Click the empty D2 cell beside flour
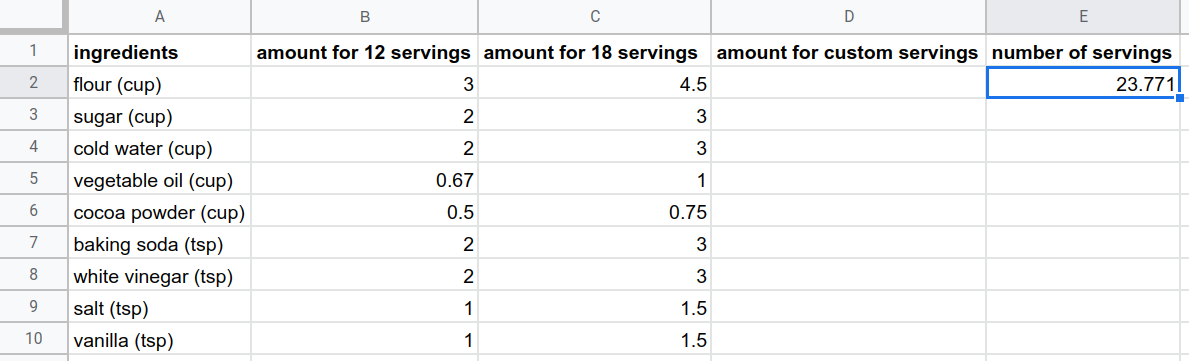 [x=848, y=83]
